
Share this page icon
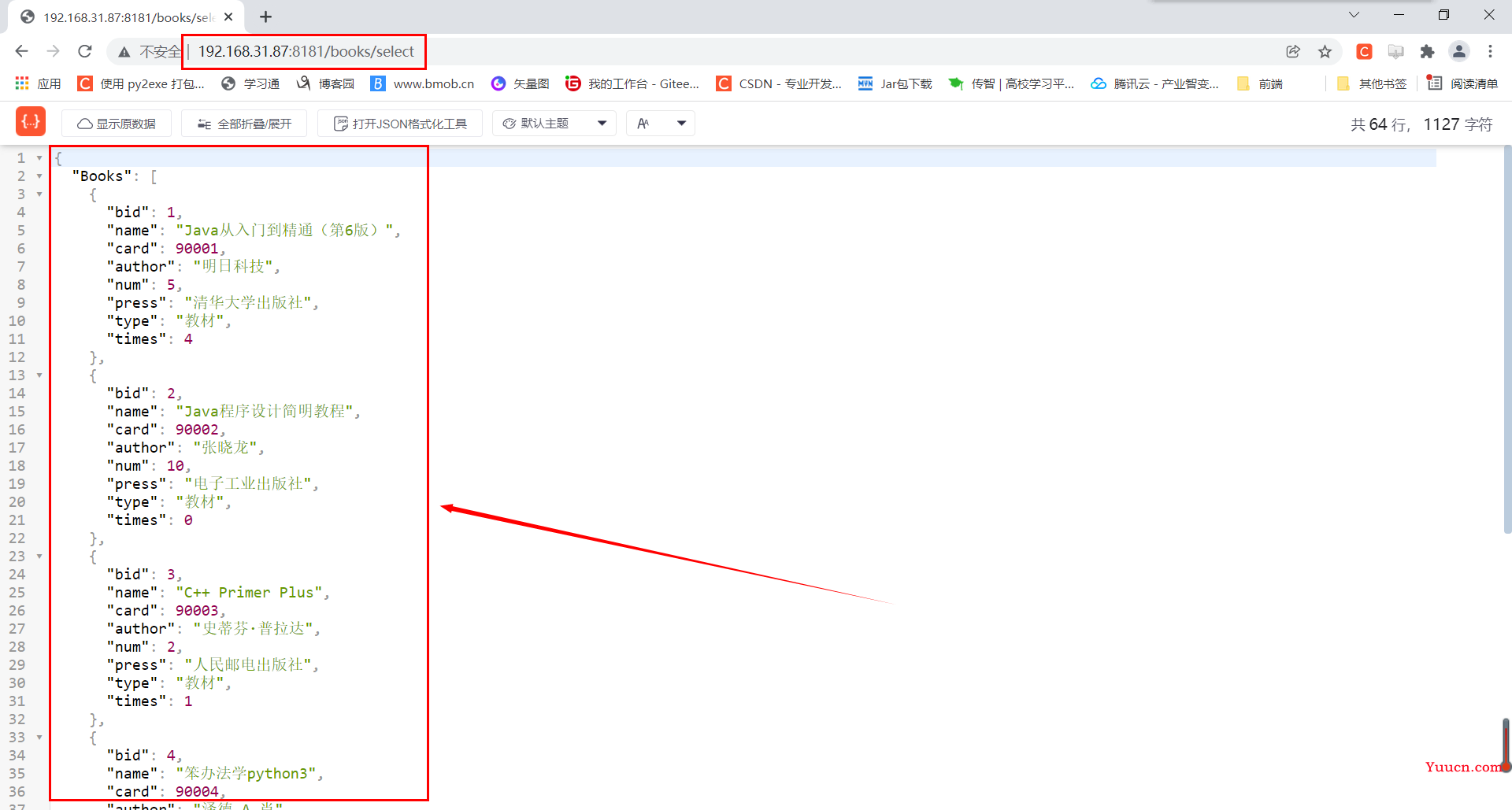[x=1293, y=51]
